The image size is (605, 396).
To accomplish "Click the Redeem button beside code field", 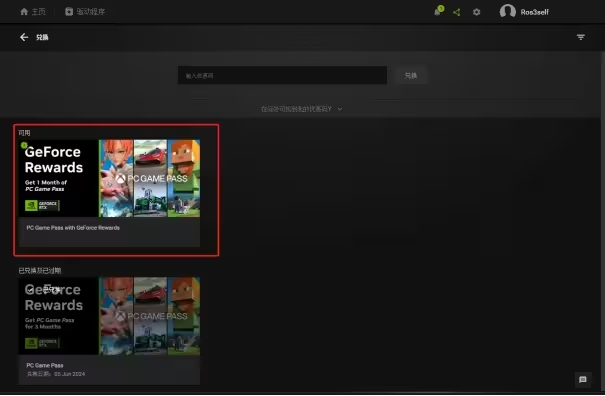I will coord(411,75).
